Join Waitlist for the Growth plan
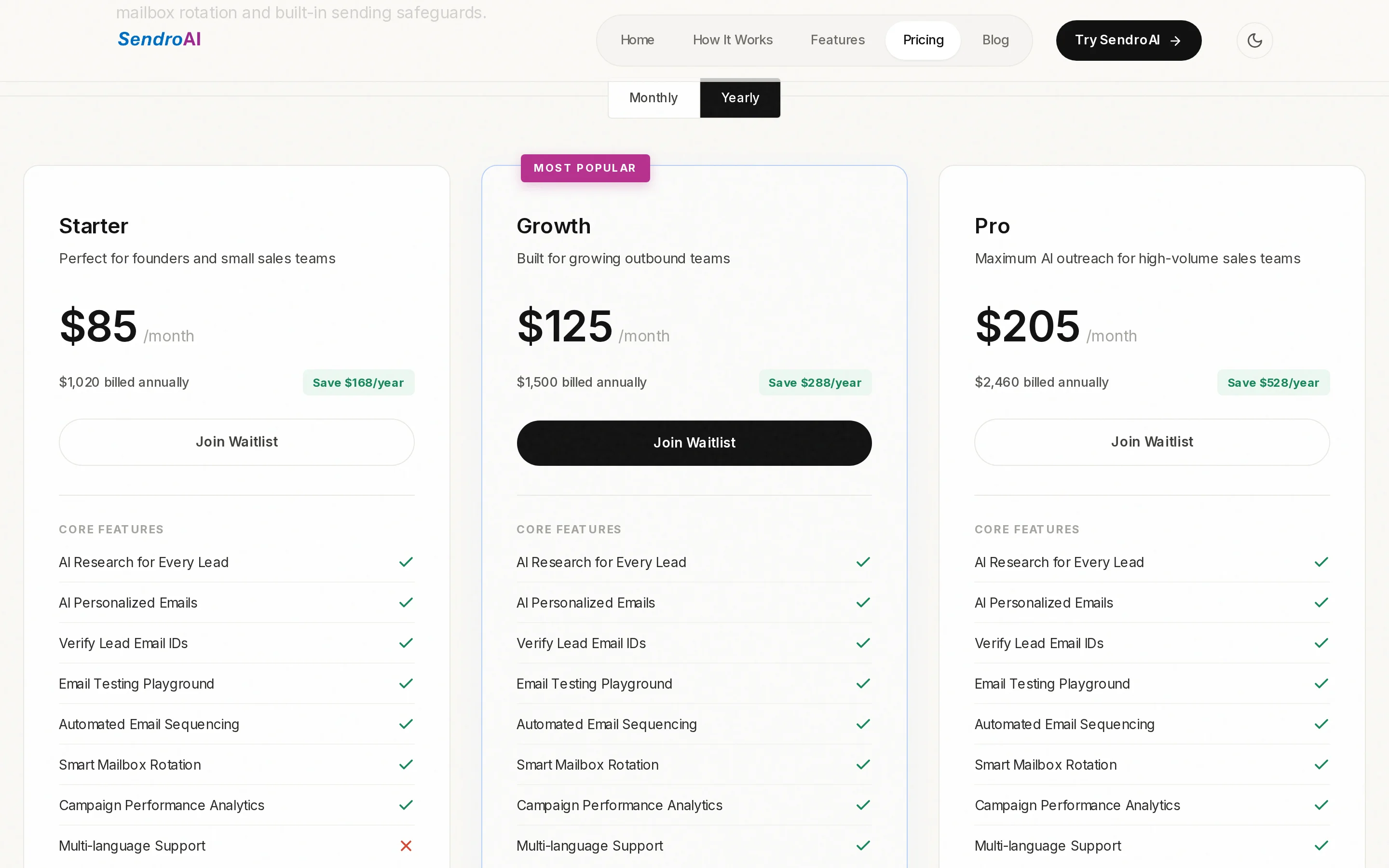The height and width of the screenshot is (868, 1389). click(x=694, y=443)
